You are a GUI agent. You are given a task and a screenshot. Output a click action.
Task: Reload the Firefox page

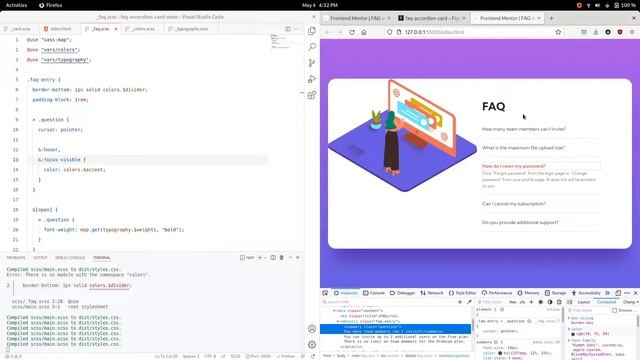coord(352,32)
